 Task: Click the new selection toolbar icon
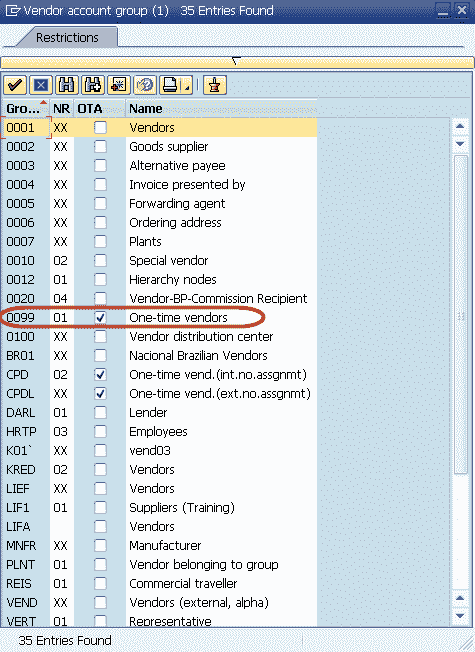[119, 85]
